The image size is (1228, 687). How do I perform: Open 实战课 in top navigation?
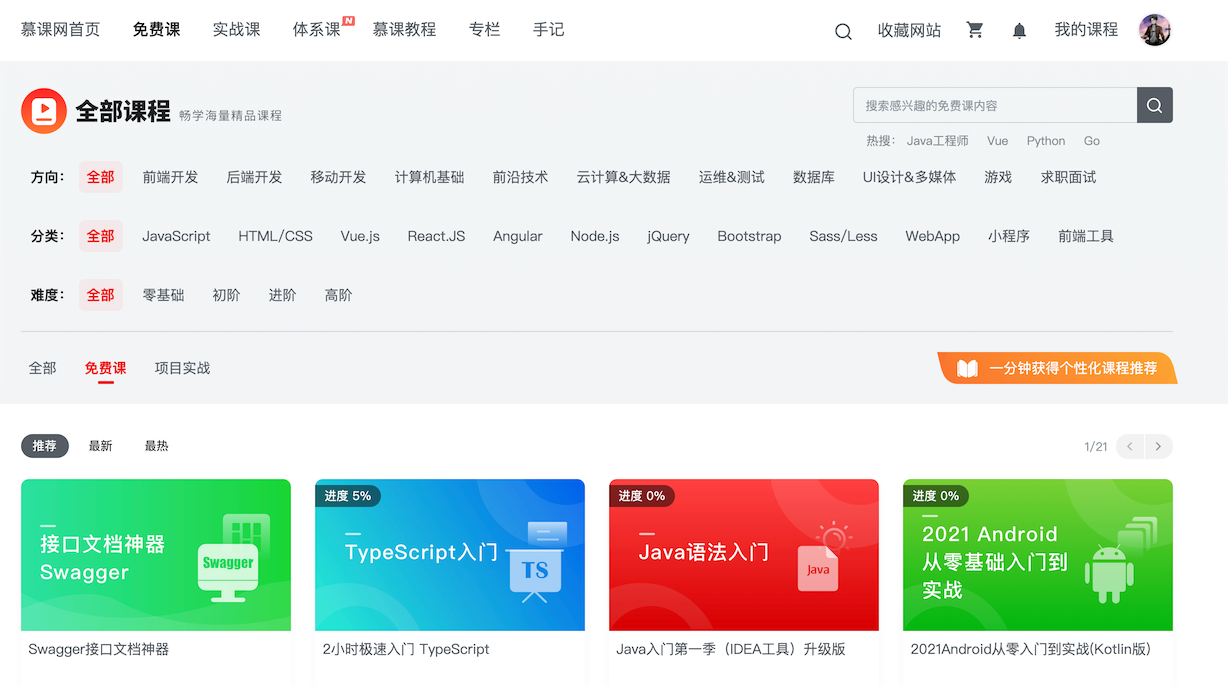[x=237, y=30]
